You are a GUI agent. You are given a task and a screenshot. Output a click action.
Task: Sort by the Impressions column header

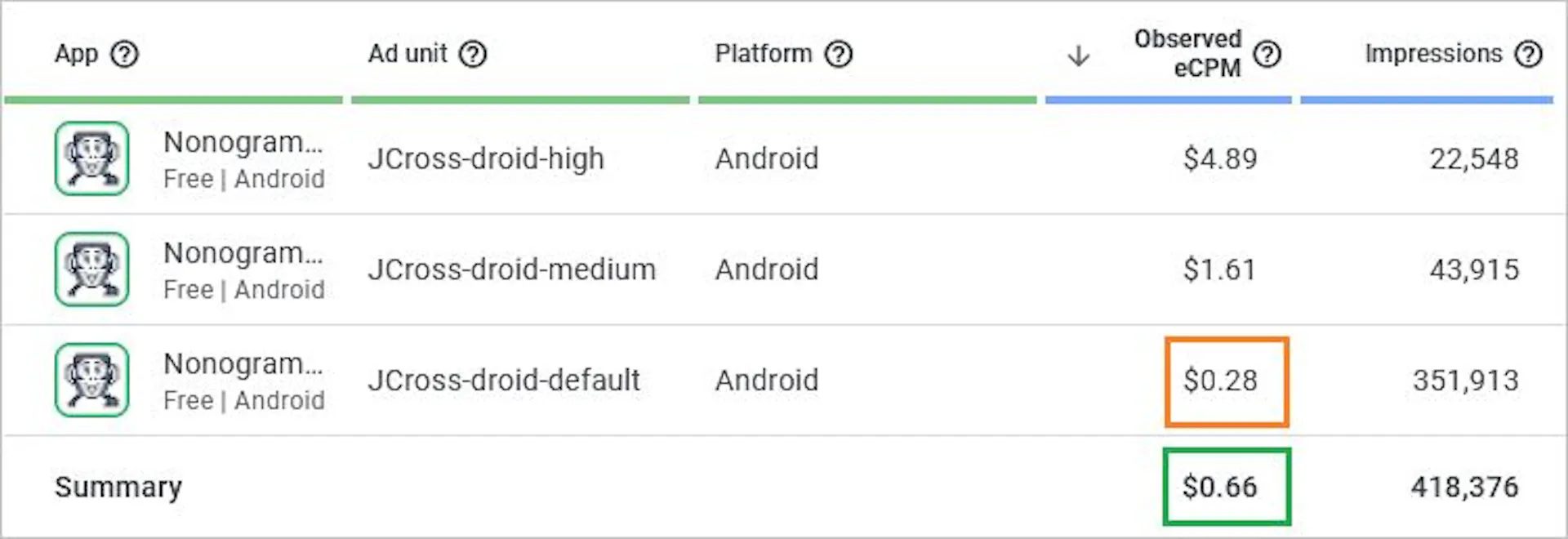click(1433, 54)
